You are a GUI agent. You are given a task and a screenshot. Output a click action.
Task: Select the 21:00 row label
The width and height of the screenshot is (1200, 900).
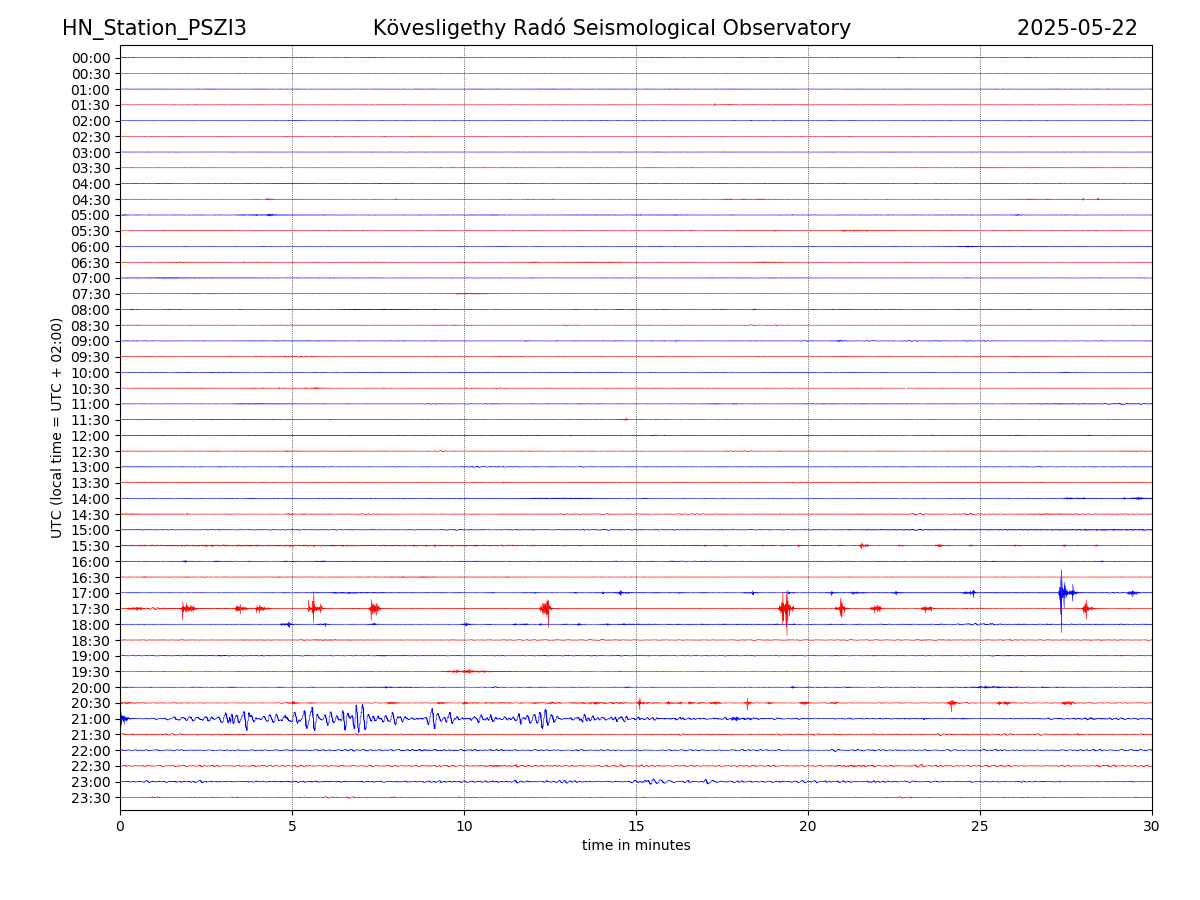pos(91,719)
